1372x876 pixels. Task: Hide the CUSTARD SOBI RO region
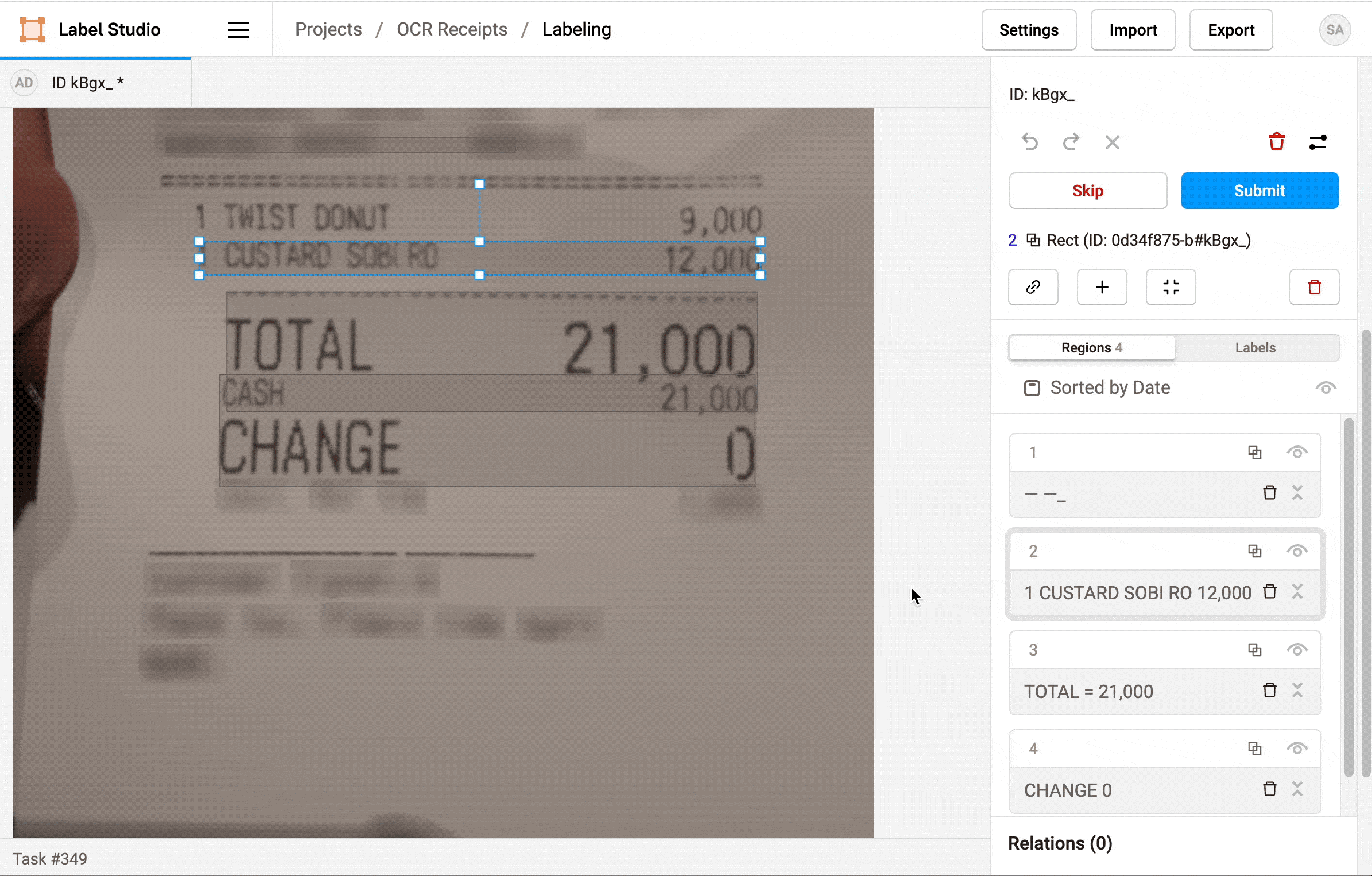1298,551
